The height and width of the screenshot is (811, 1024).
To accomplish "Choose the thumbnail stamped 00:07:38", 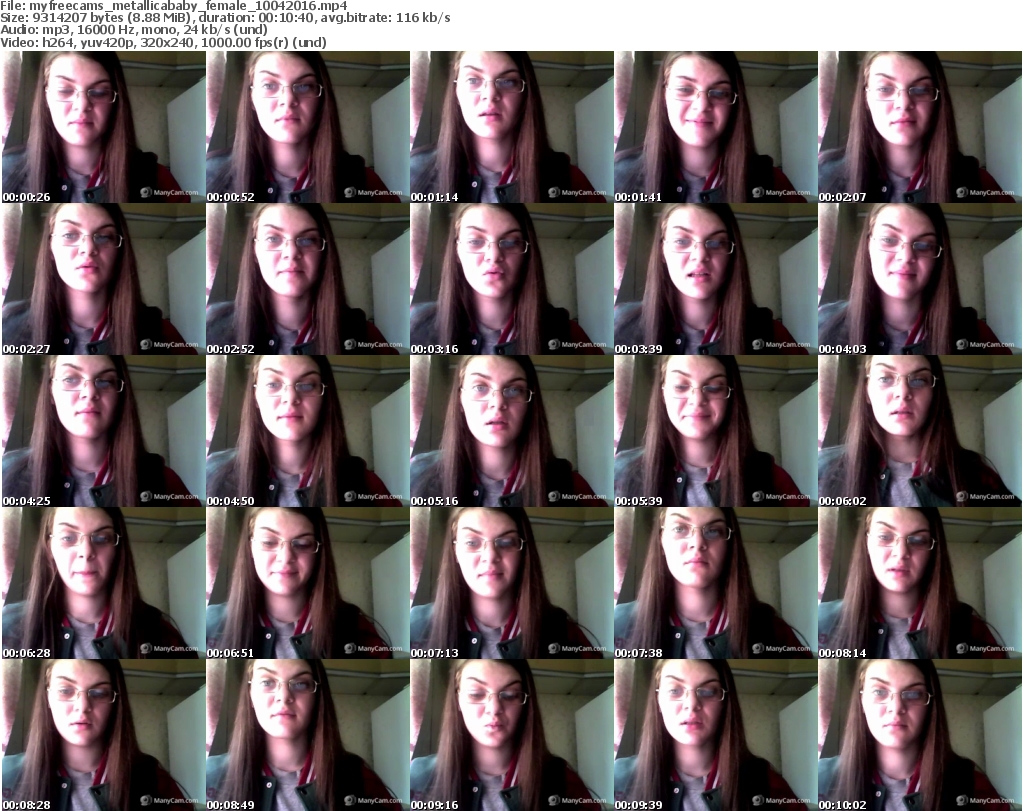I will pos(716,583).
